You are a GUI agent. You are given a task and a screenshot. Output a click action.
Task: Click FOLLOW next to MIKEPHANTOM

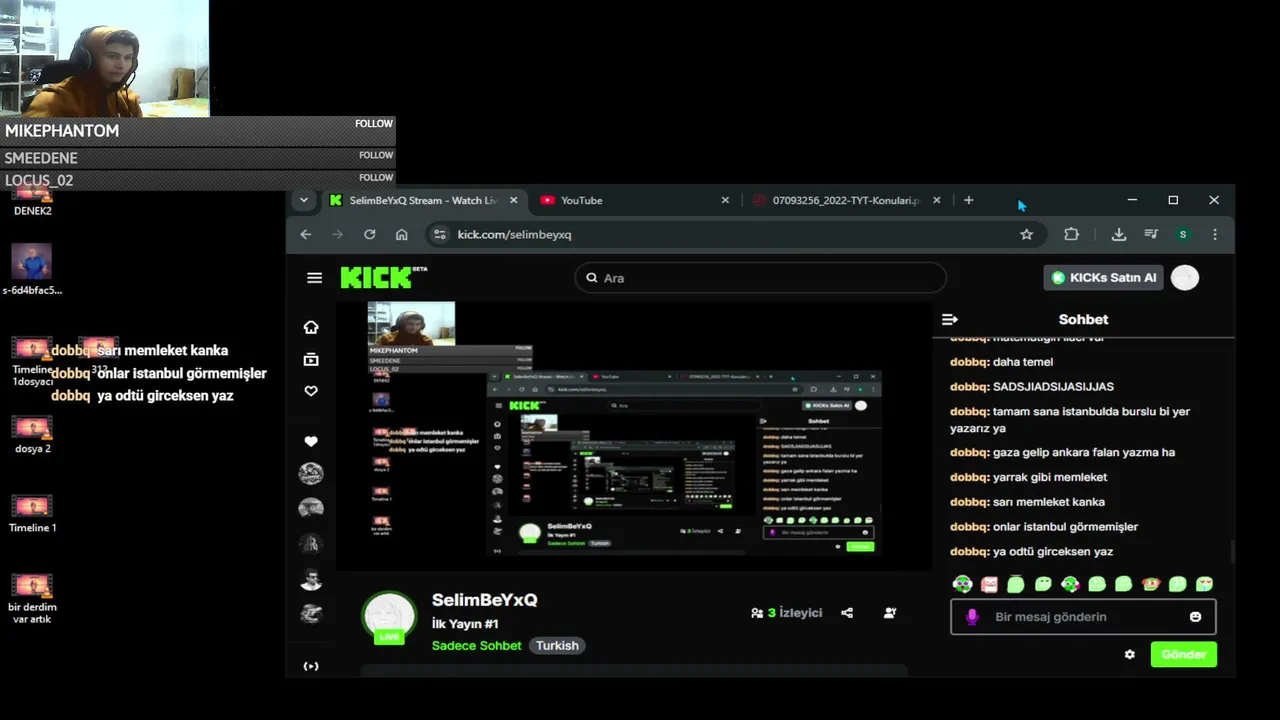click(374, 124)
